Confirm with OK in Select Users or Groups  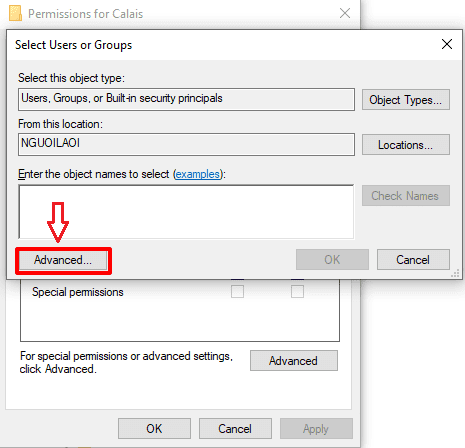(332, 260)
